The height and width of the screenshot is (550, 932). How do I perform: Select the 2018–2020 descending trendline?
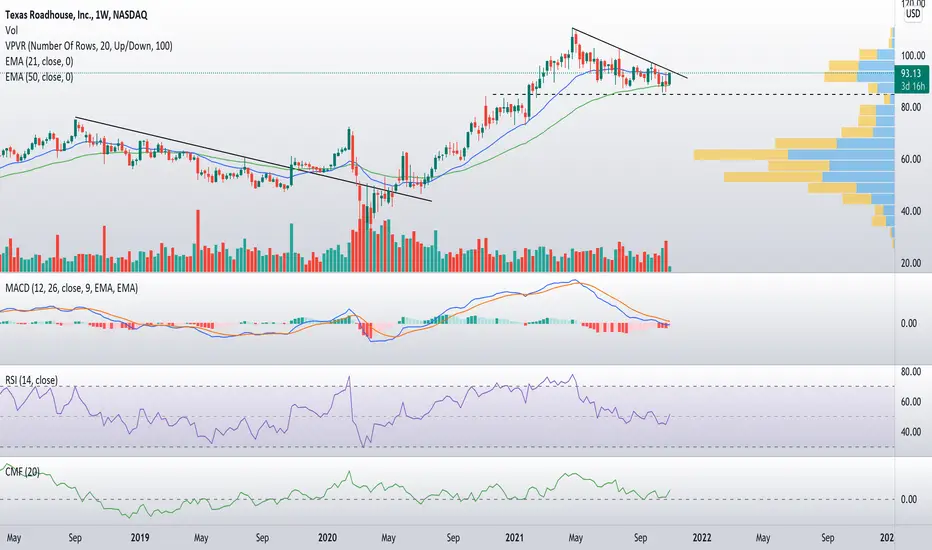point(253,159)
